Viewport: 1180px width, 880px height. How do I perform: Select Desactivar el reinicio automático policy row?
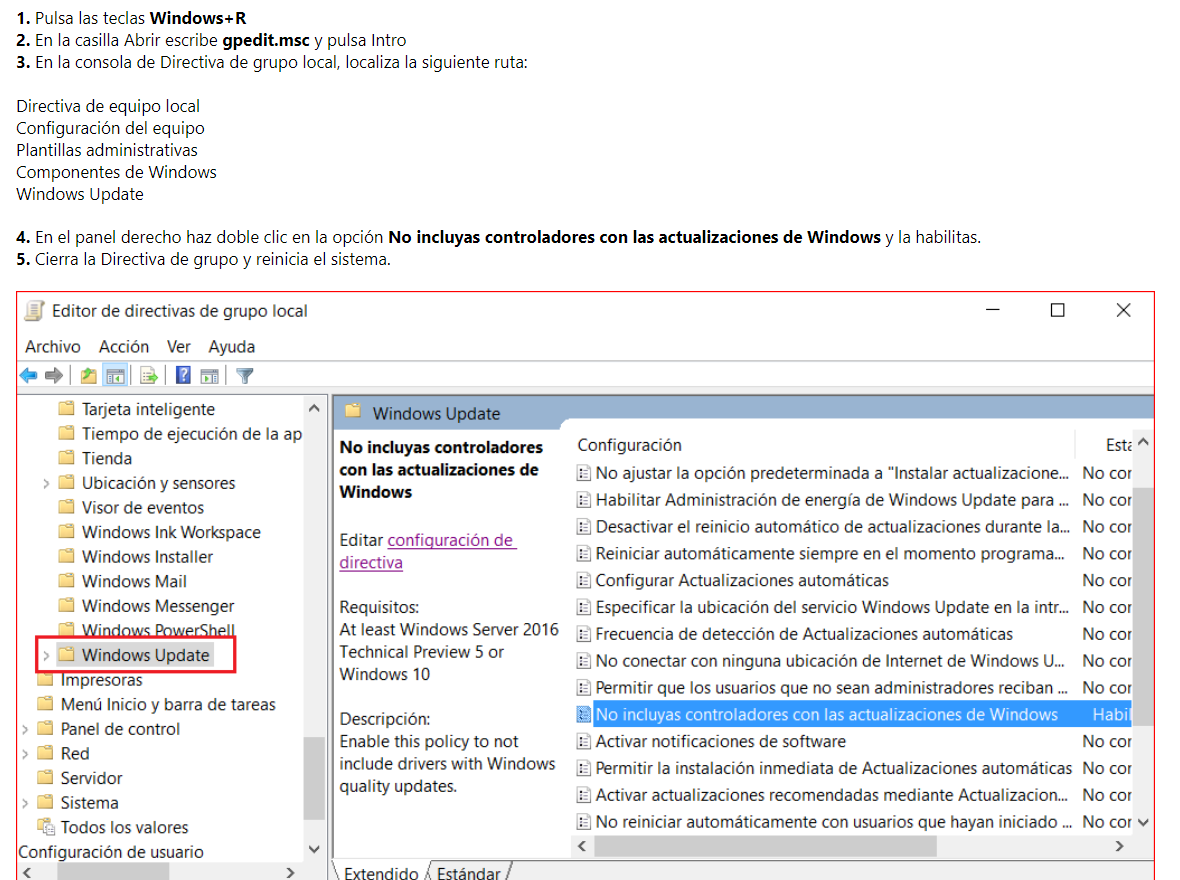[x=853, y=527]
